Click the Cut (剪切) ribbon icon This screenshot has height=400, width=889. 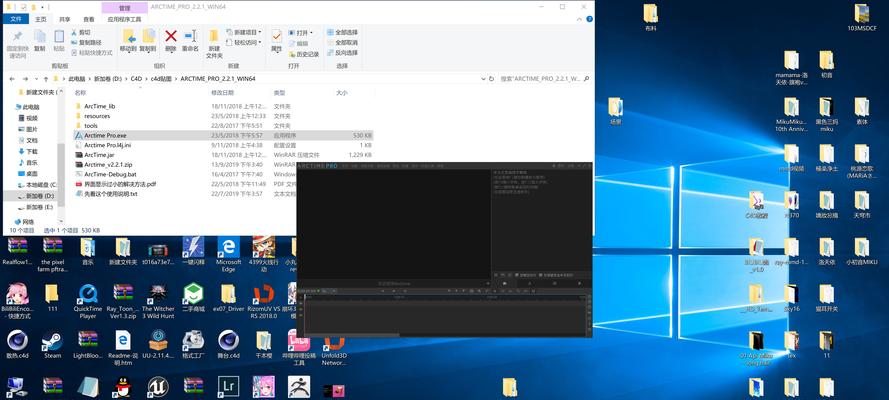coord(74,32)
